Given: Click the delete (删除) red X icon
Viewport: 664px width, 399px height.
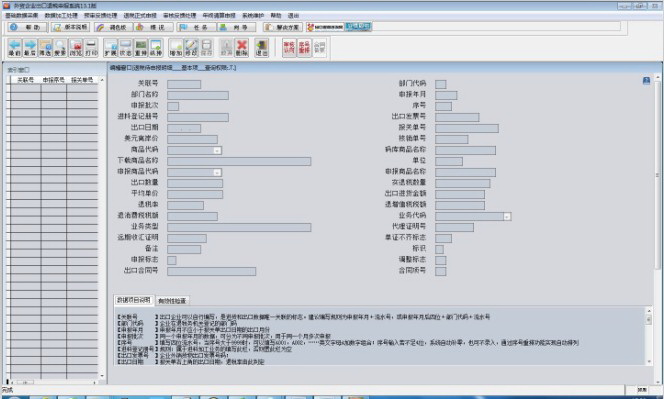Looking at the screenshot, I should coord(241,48).
